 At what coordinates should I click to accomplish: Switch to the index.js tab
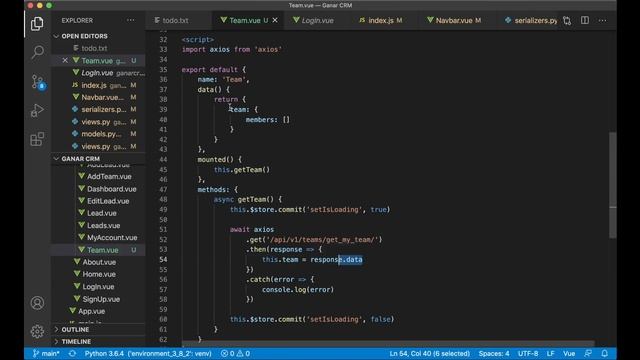pyautogui.click(x=380, y=20)
